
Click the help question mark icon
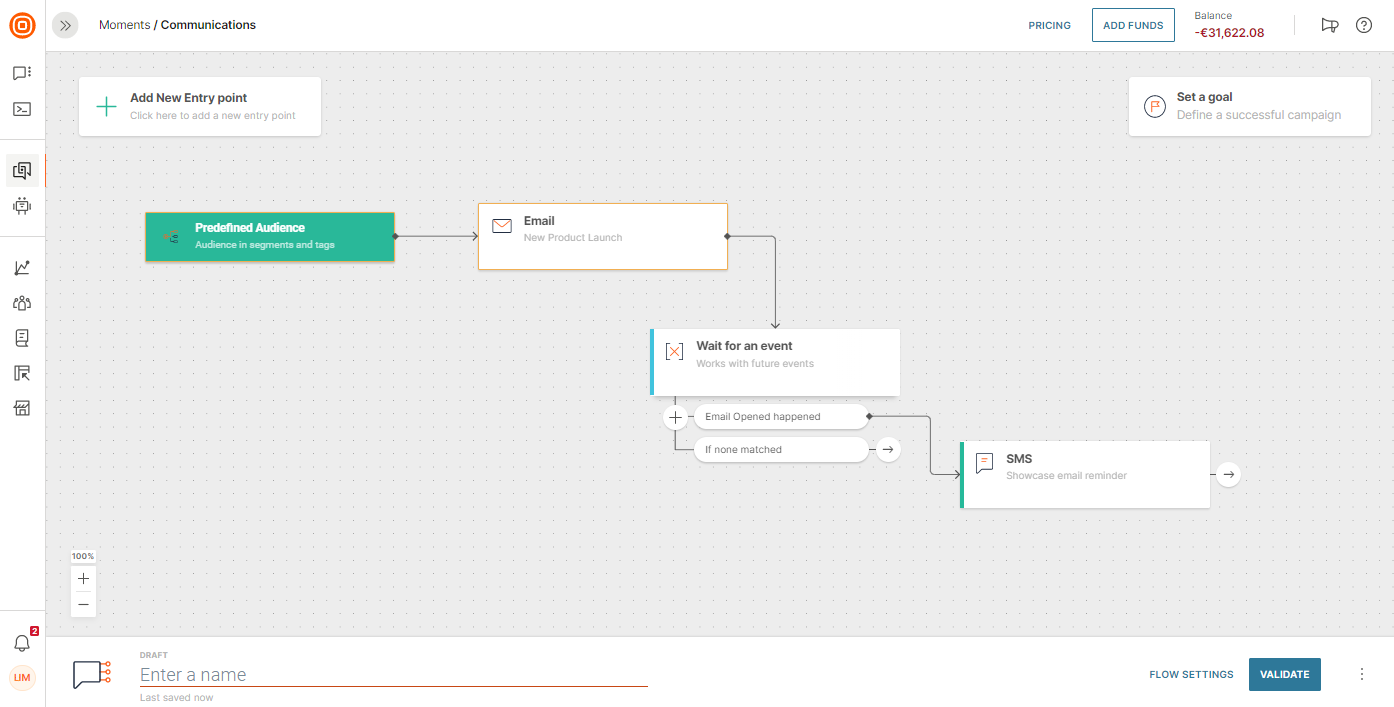pos(1363,25)
